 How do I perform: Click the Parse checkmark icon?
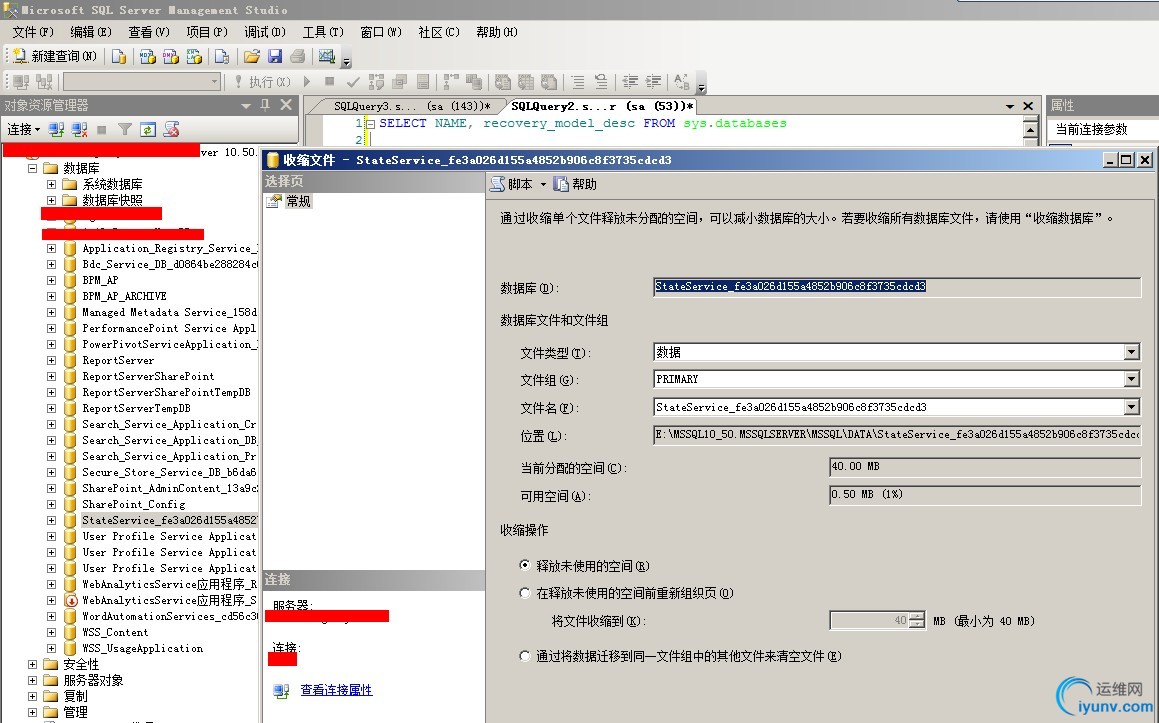tap(353, 81)
